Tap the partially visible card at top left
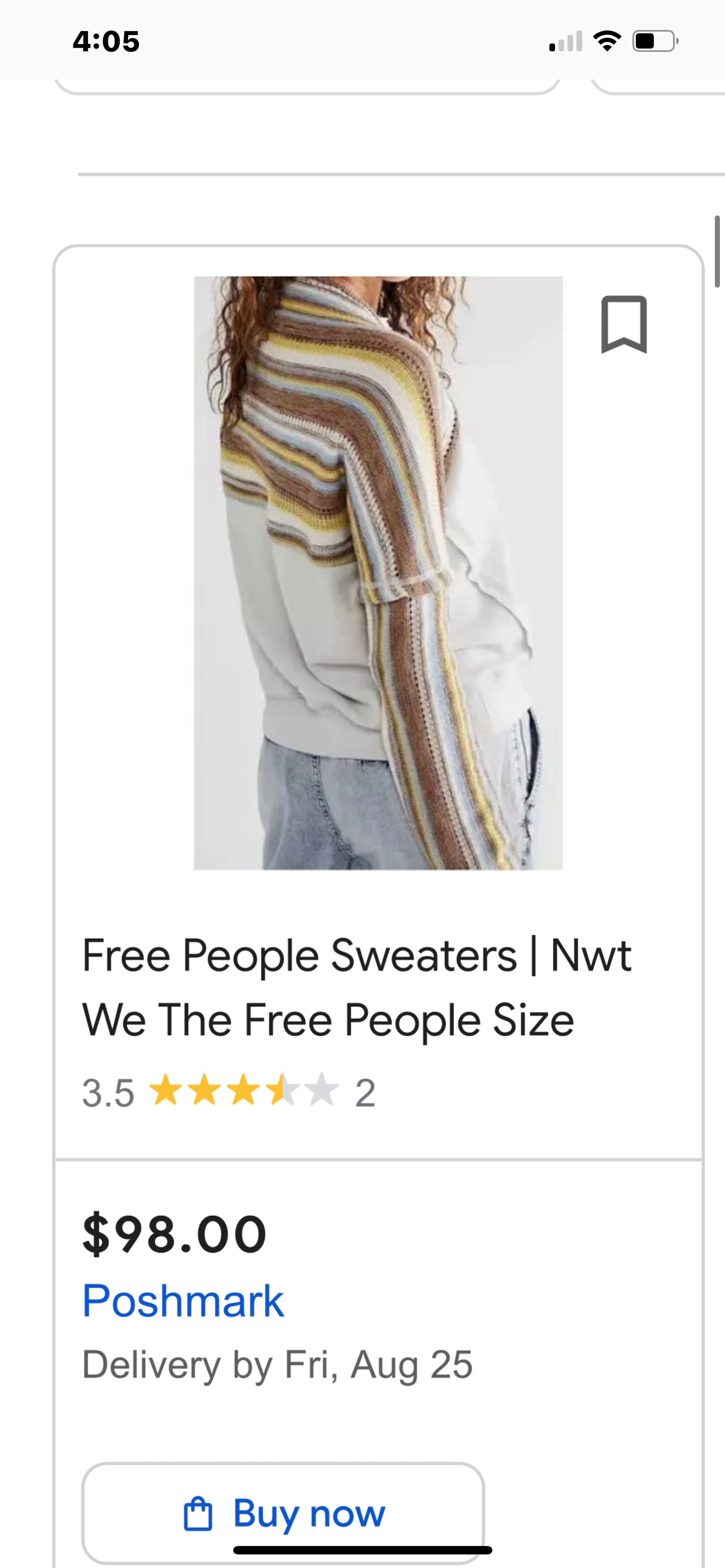 307,87
